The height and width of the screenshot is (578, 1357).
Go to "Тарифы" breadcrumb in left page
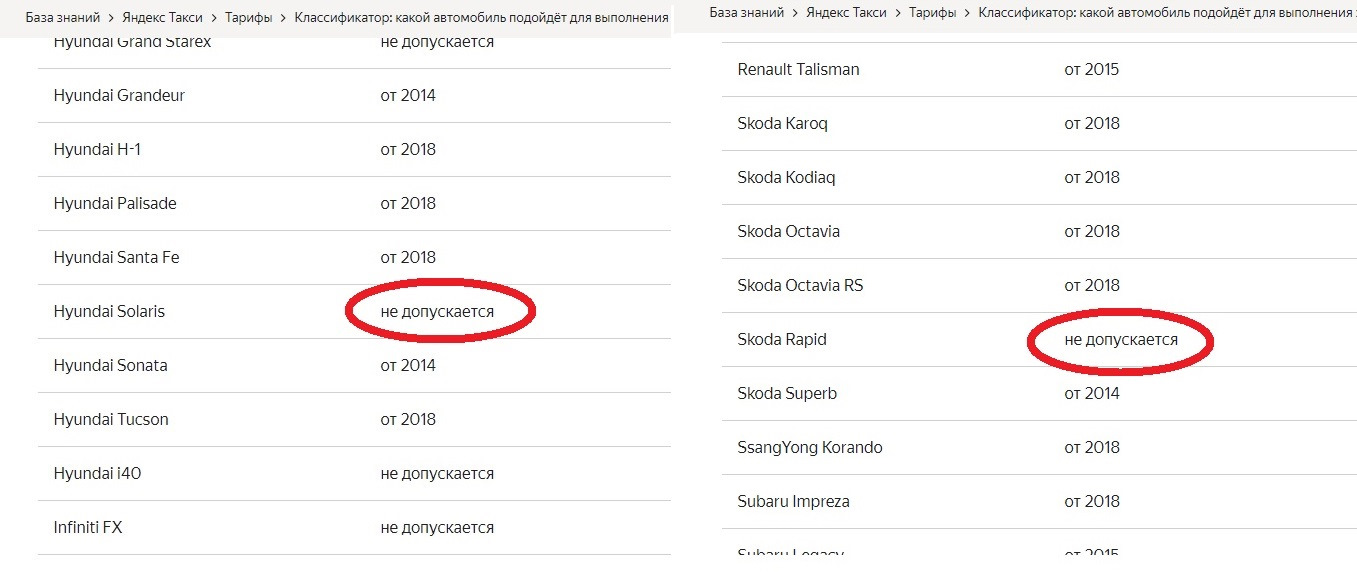tap(247, 18)
